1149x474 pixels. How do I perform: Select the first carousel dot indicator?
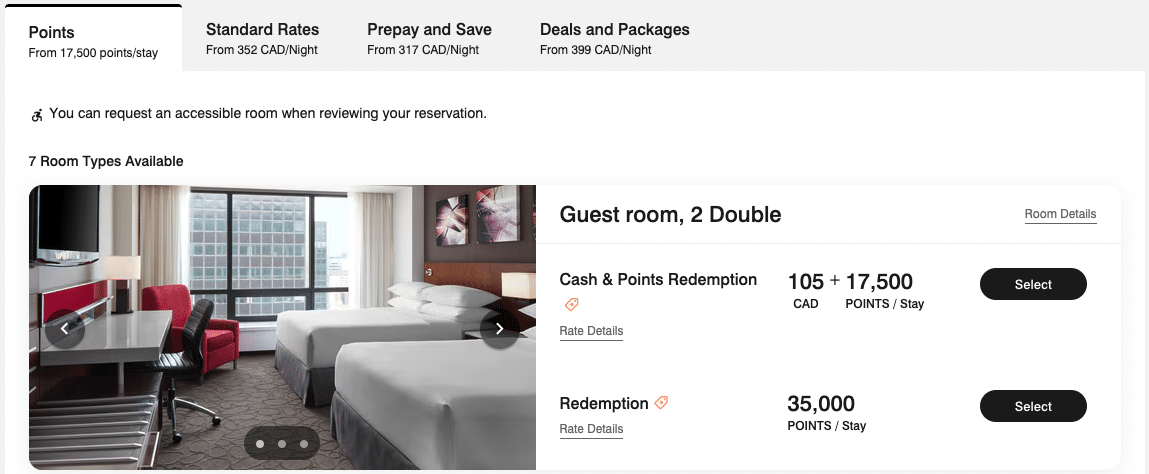pyautogui.click(x=260, y=443)
